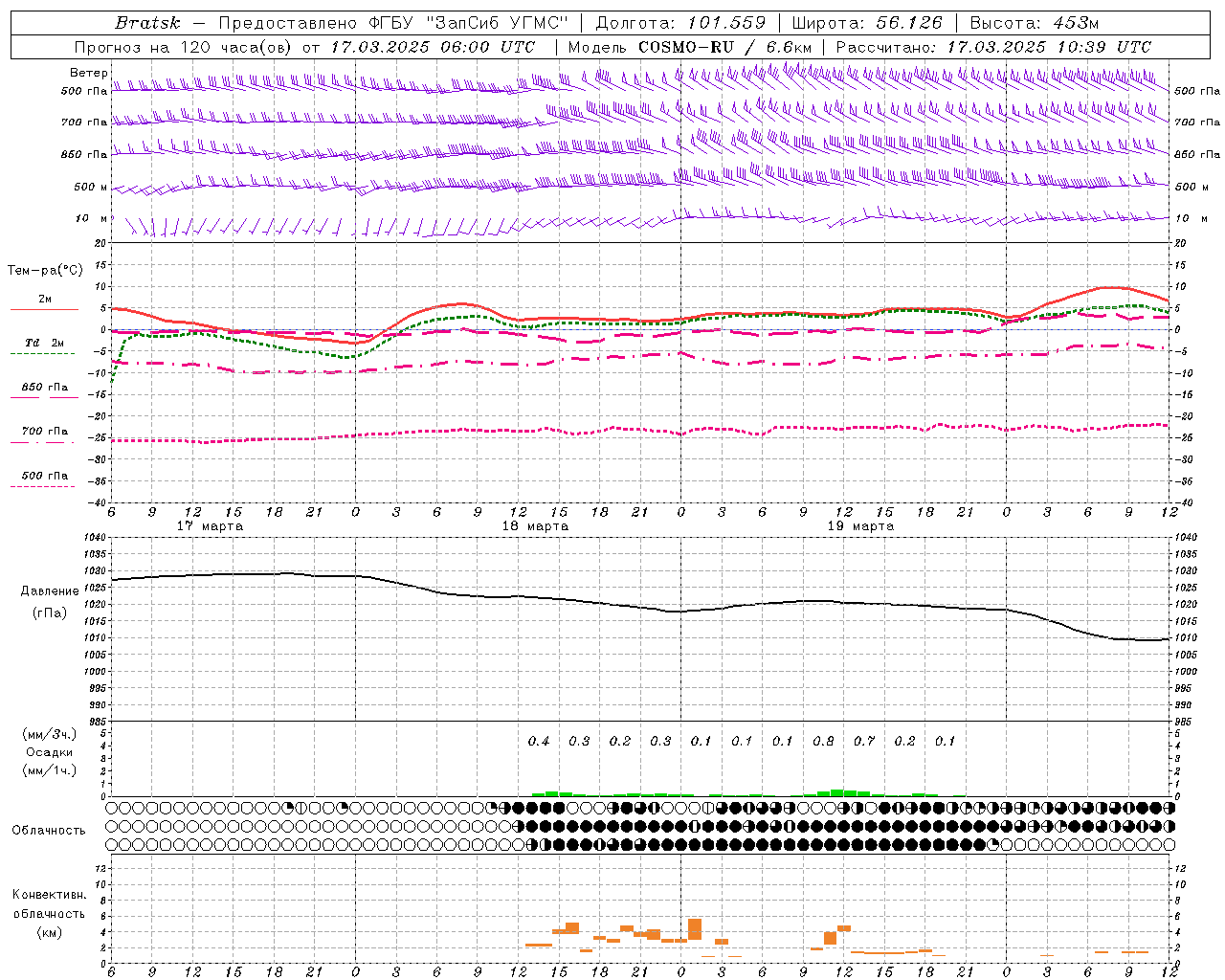The width and height of the screenshot is (1225, 980).
Task: Select the "Облачность" cloud cover label
Action: (x=49, y=830)
